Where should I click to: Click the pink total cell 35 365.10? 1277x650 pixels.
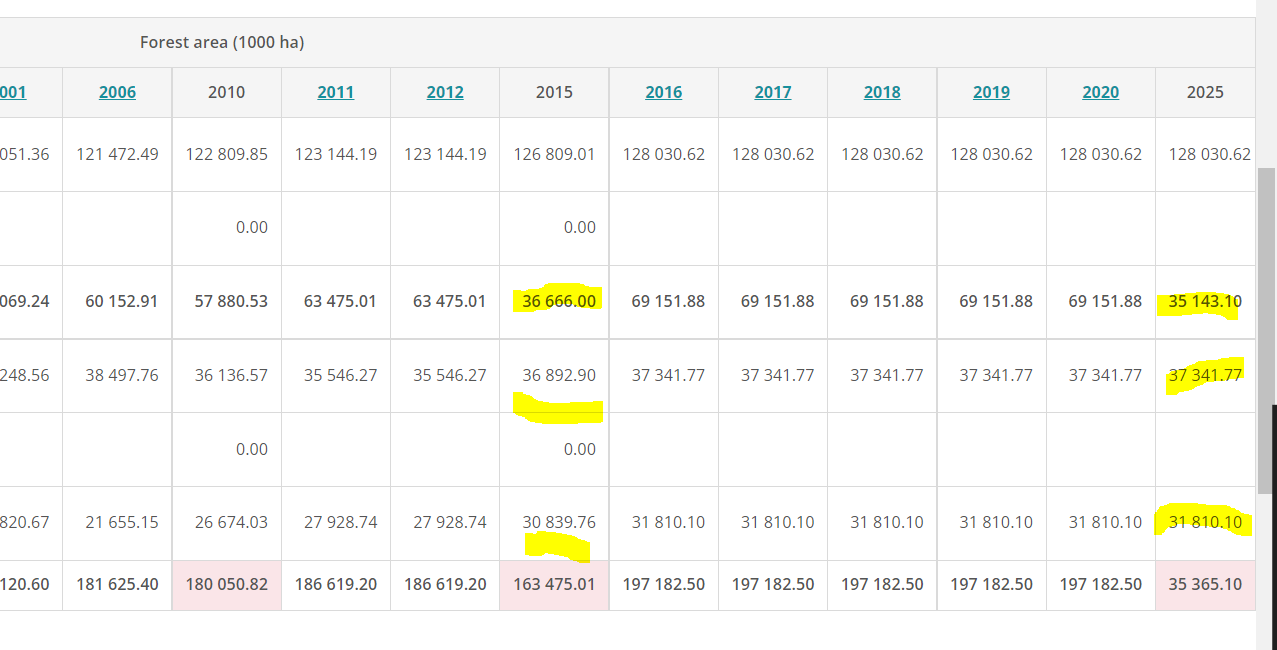tap(1205, 584)
